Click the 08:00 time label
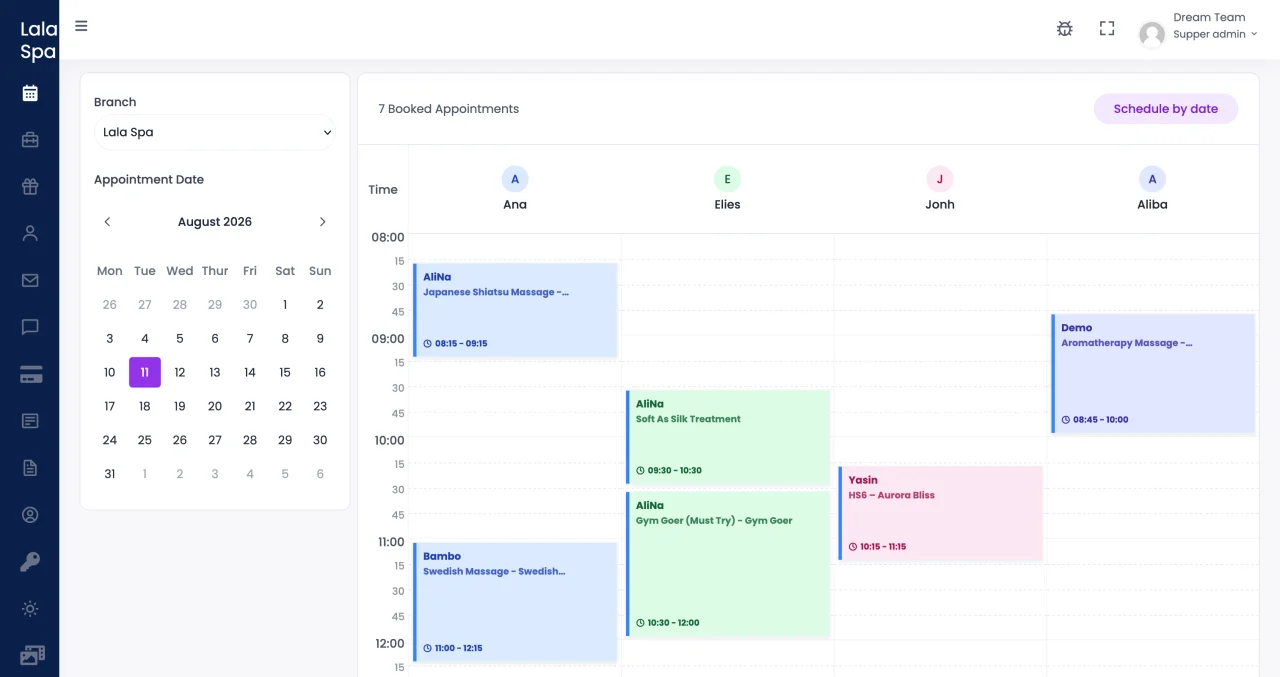This screenshot has width=1280, height=677. point(388,237)
